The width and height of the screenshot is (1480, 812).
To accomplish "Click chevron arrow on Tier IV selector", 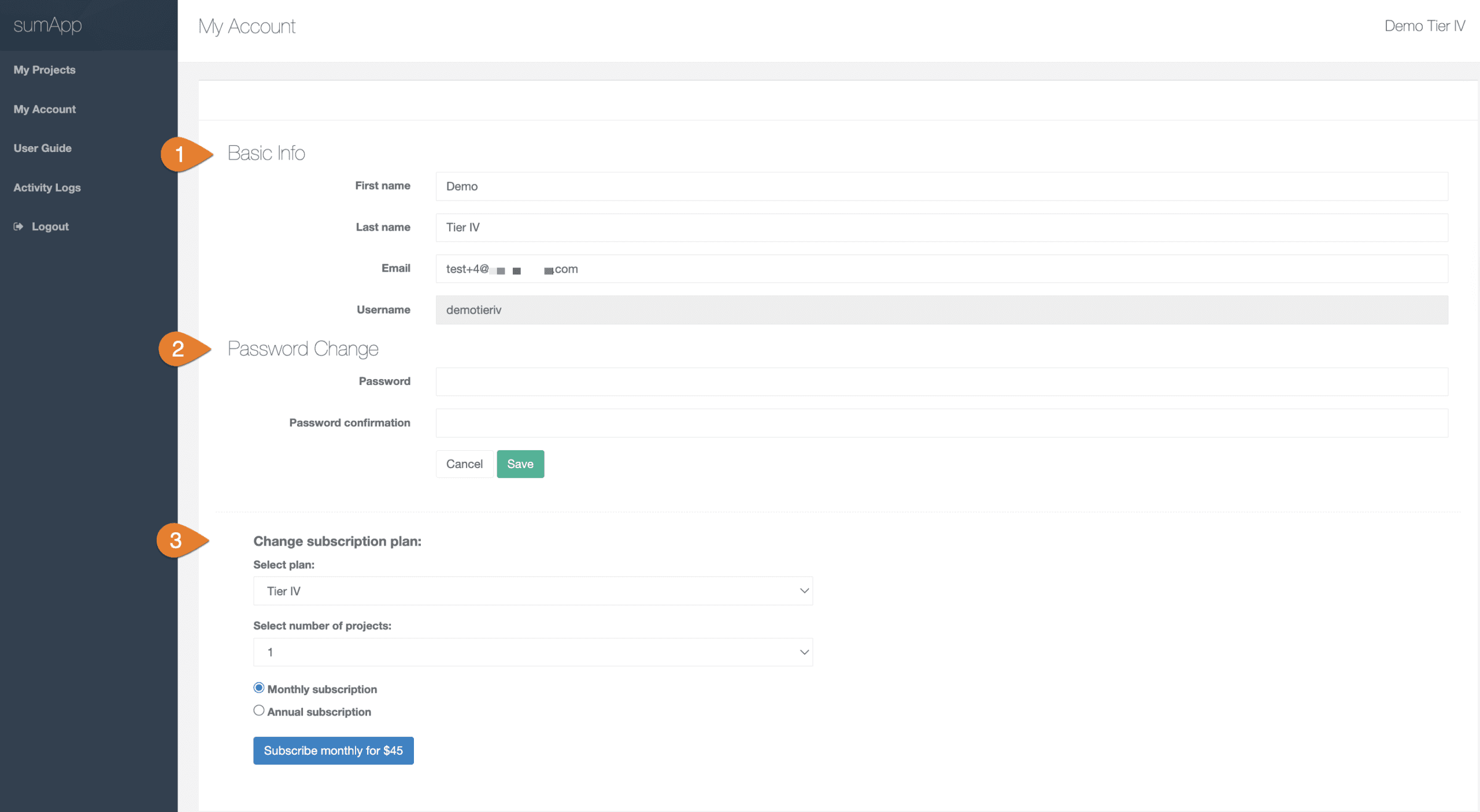I will pos(804,591).
